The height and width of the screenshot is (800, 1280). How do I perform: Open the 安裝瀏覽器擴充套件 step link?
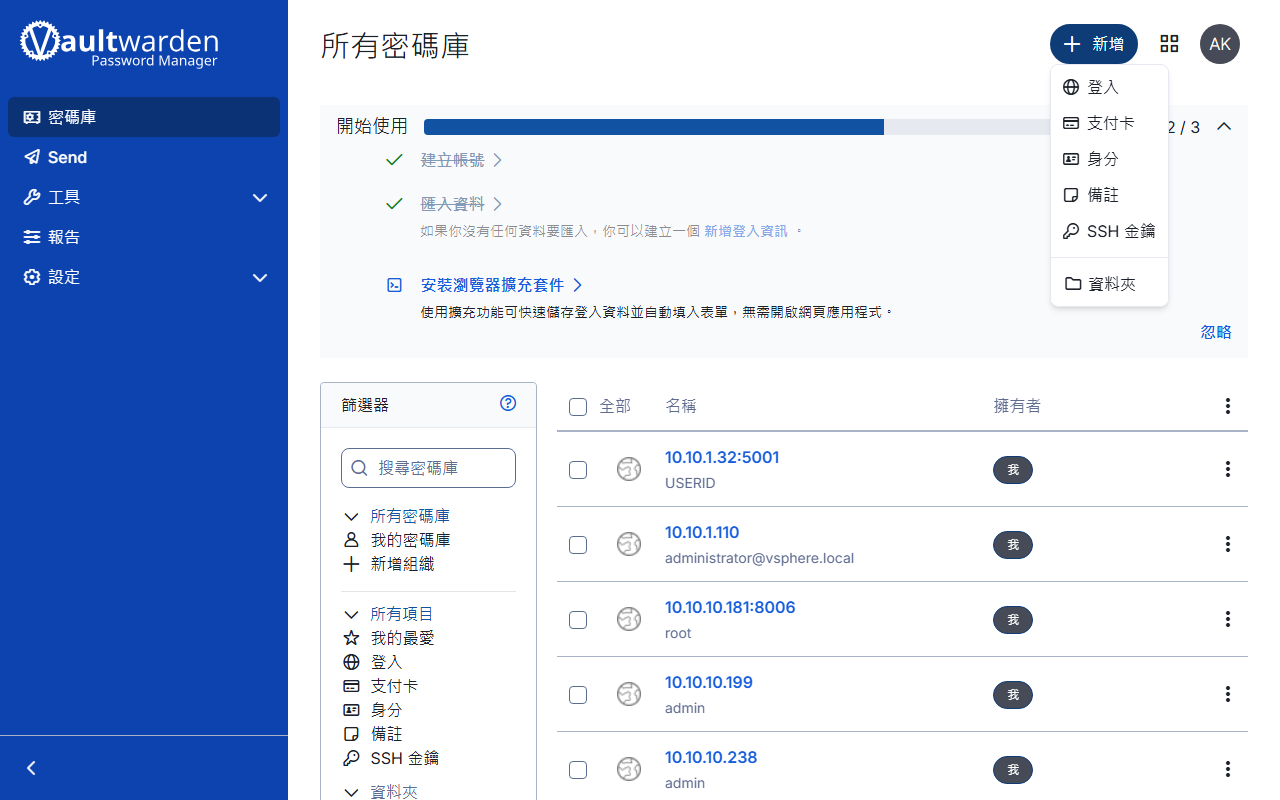point(502,285)
